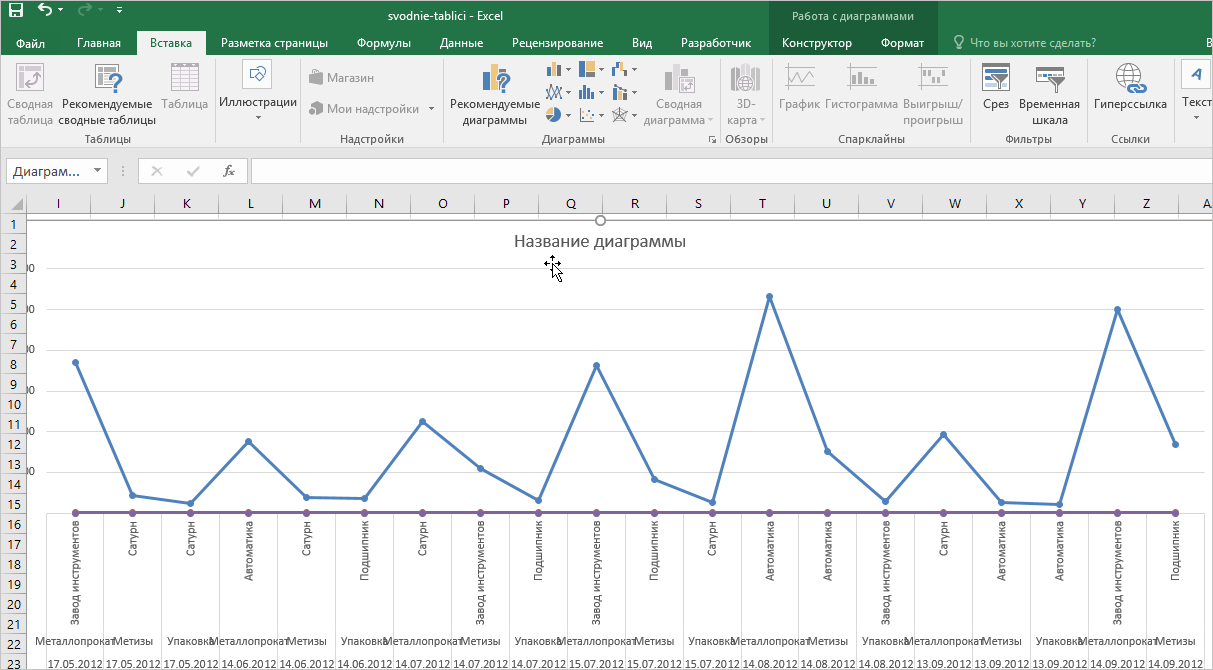This screenshot has height=670, width=1213.
Task: Open the Name Box dropdown arrow
Action: [x=97, y=171]
